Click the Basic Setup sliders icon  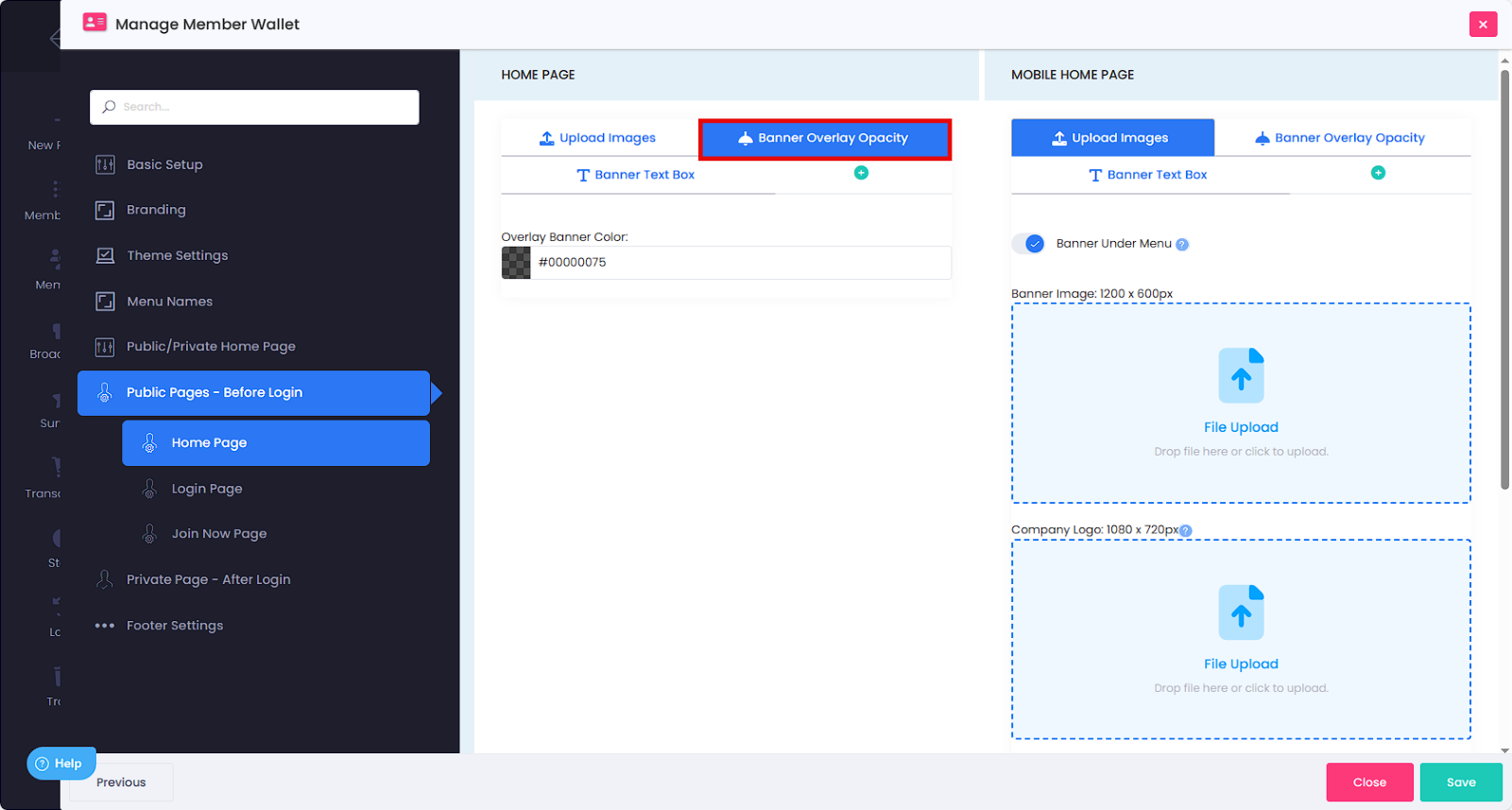105,164
